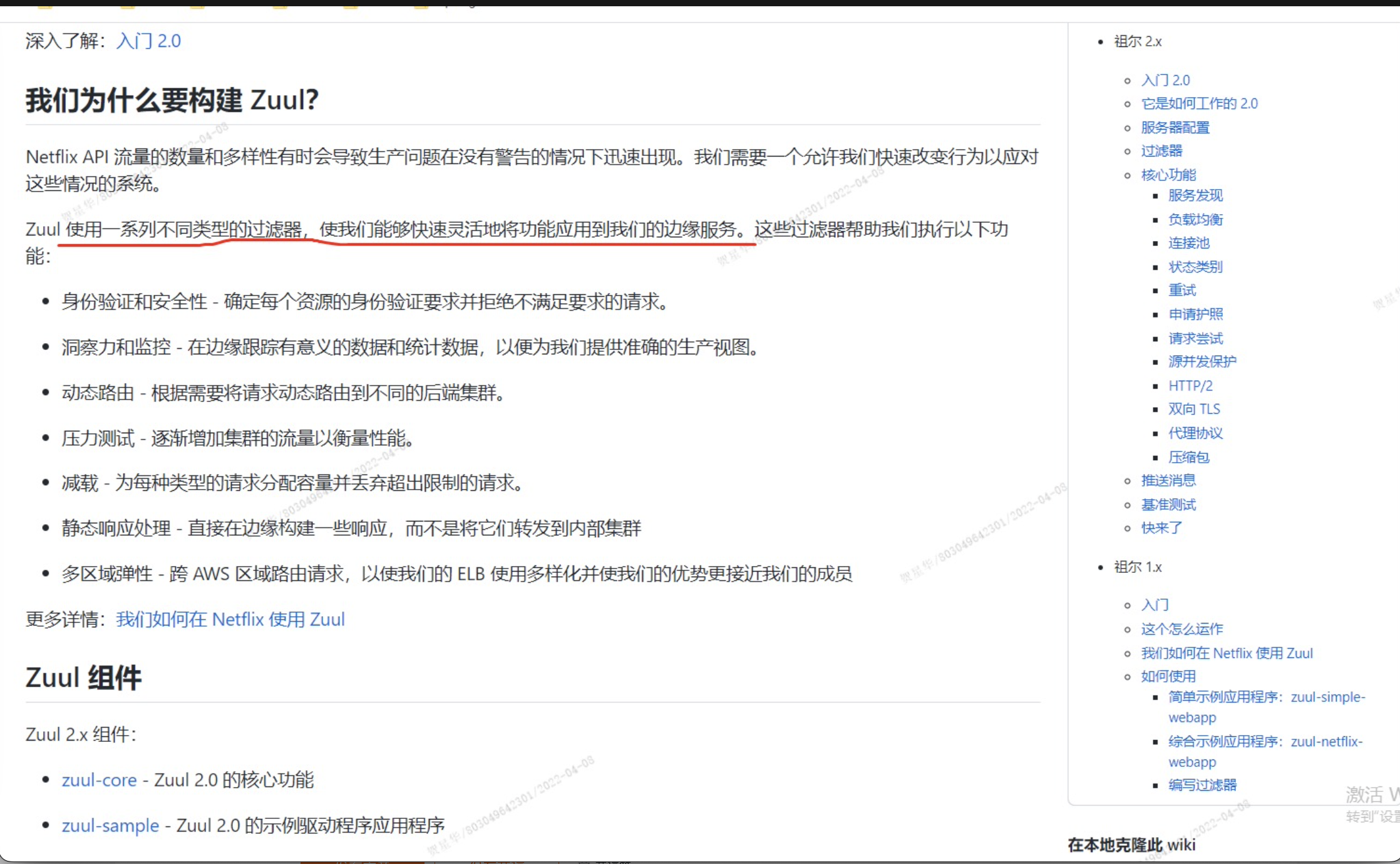Screen dimensions: 1400x864
Task: Open sidebar link 快来了
Action: (x=1161, y=528)
